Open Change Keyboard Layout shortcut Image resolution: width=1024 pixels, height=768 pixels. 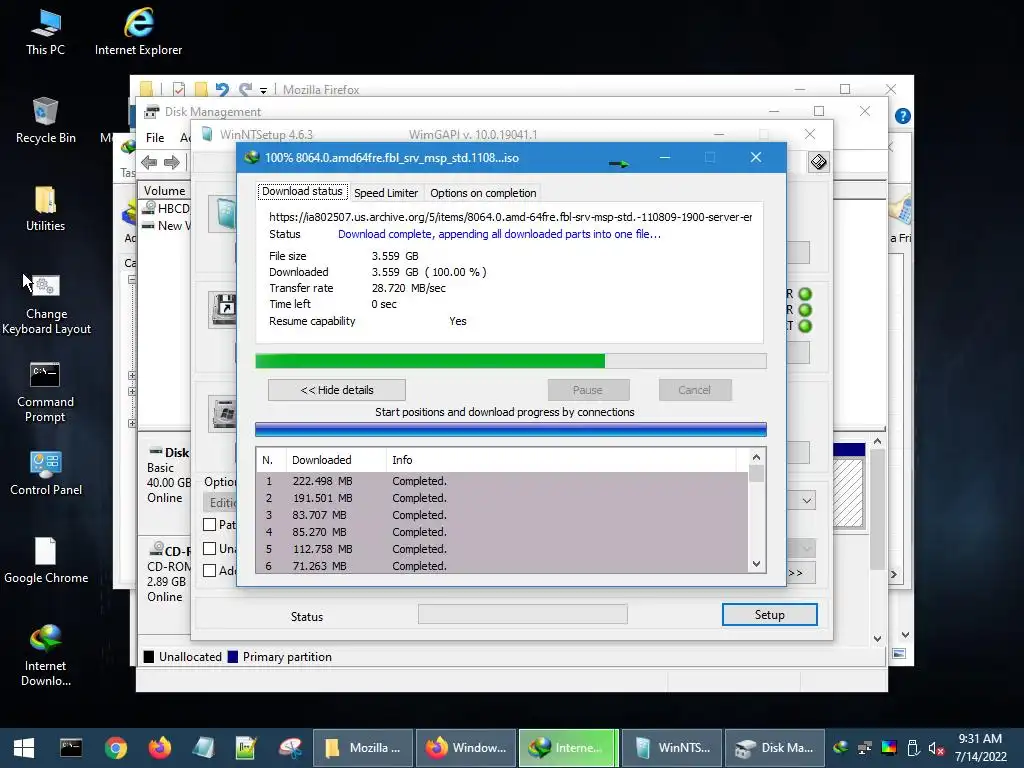pyautogui.click(x=46, y=304)
